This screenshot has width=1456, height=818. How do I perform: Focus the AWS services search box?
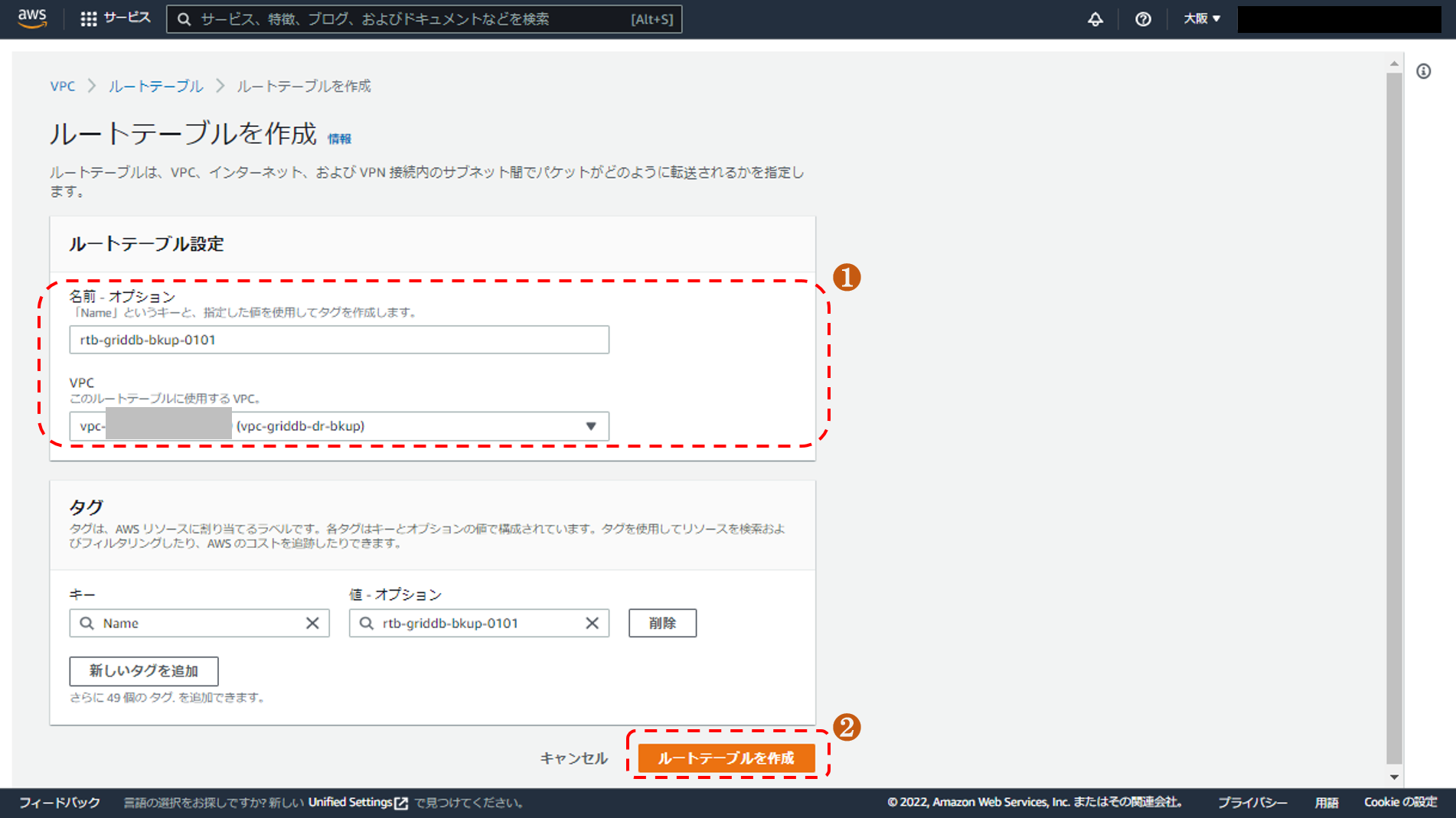pos(413,19)
